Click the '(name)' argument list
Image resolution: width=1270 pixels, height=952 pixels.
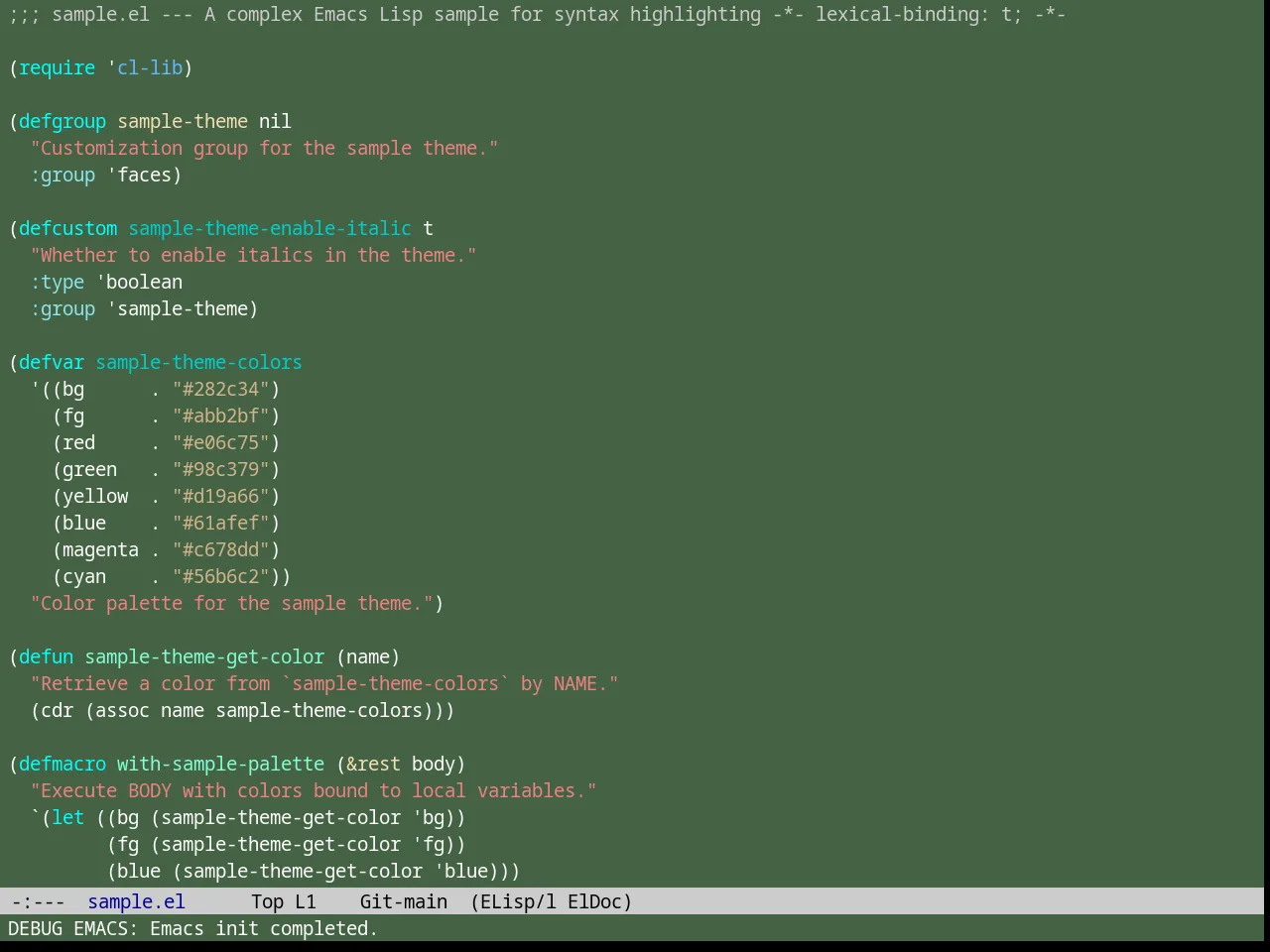(x=368, y=656)
